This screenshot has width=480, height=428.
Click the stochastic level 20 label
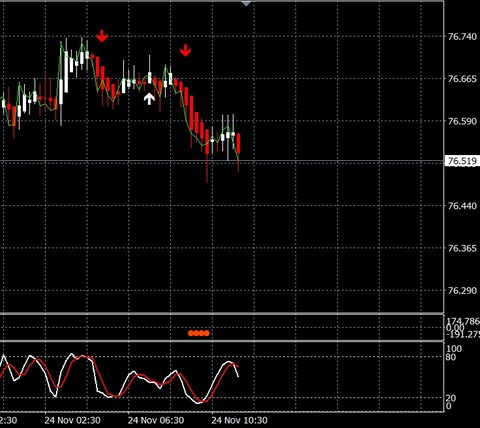[451, 398]
